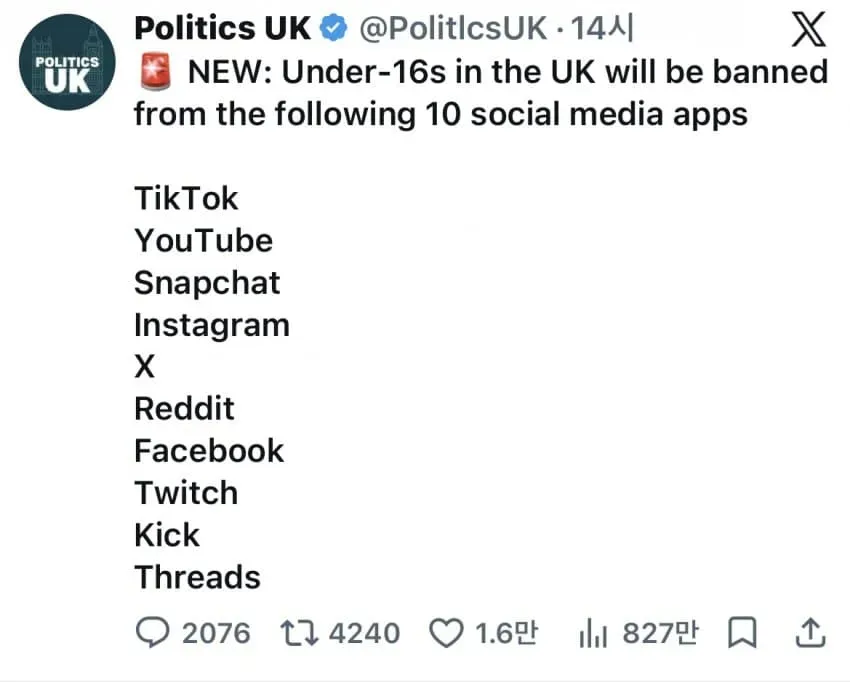Click the blue verified badge

coord(334,28)
